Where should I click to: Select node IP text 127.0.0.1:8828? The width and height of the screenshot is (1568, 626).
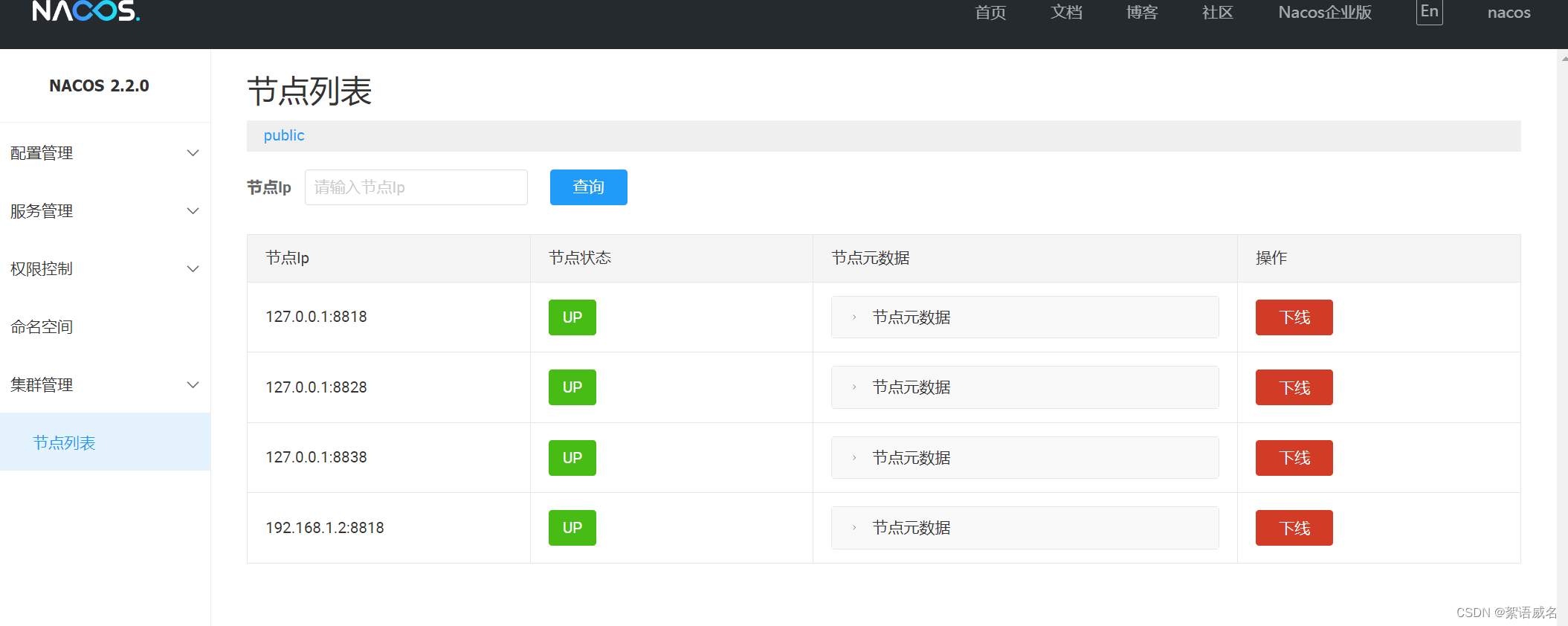317,387
